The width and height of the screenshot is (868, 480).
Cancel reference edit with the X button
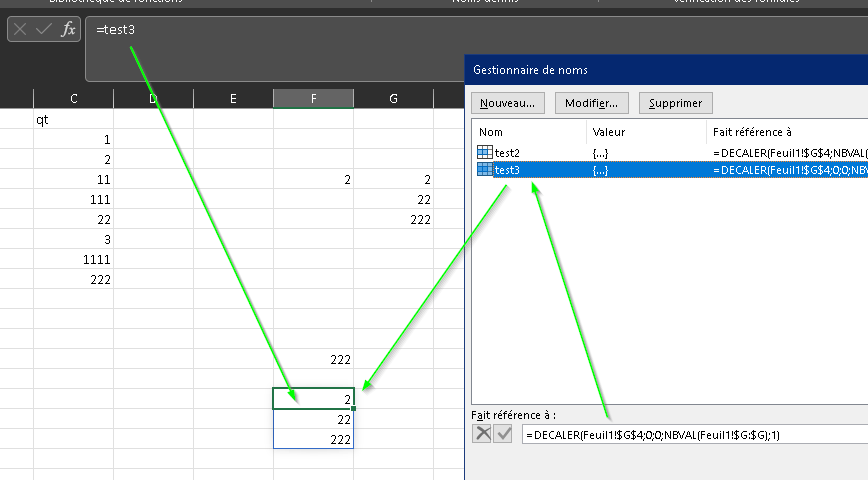coord(483,433)
